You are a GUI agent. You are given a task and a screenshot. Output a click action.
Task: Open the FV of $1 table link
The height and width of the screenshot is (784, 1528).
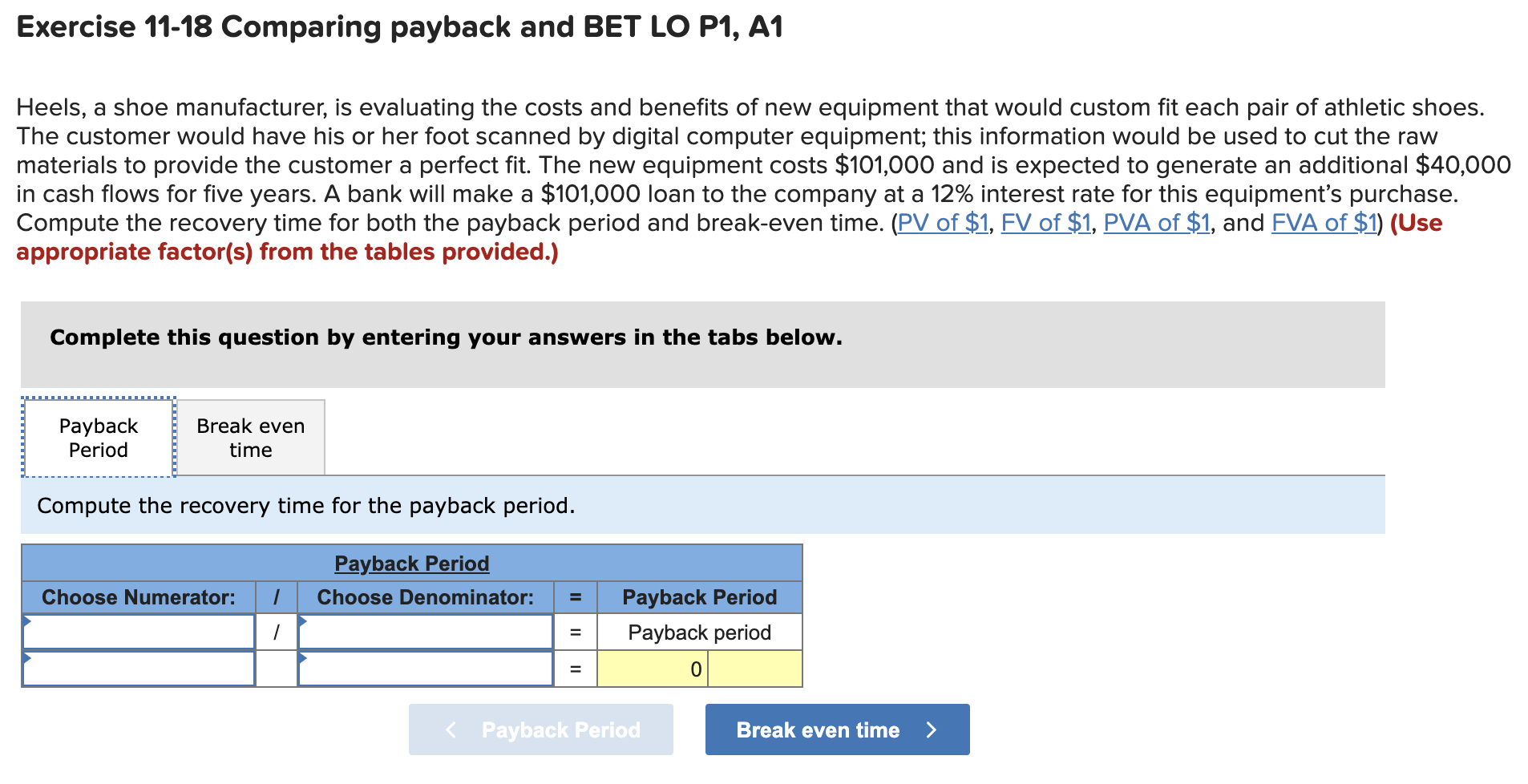[1045, 223]
